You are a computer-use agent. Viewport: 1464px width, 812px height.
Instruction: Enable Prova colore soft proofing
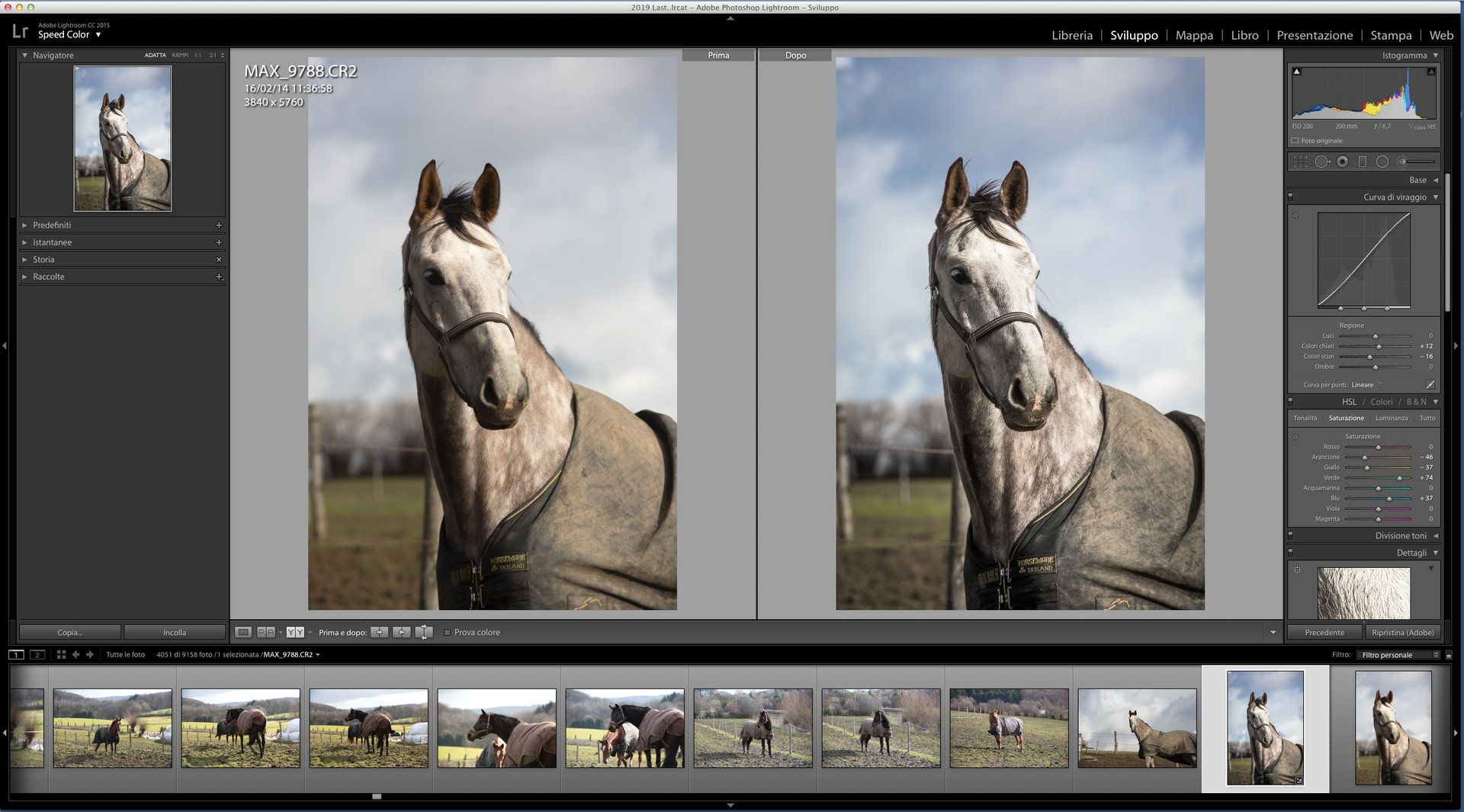(448, 632)
